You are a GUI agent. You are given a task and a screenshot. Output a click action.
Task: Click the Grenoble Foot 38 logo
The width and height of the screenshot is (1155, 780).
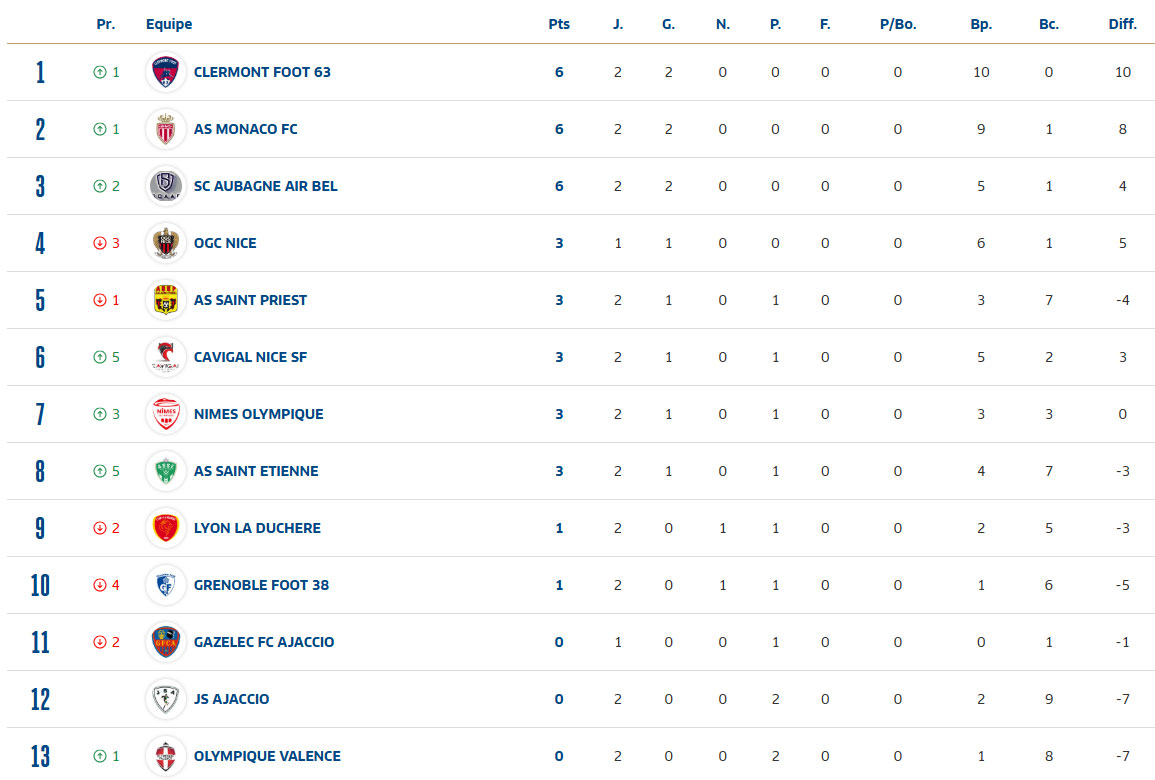[x=165, y=585]
